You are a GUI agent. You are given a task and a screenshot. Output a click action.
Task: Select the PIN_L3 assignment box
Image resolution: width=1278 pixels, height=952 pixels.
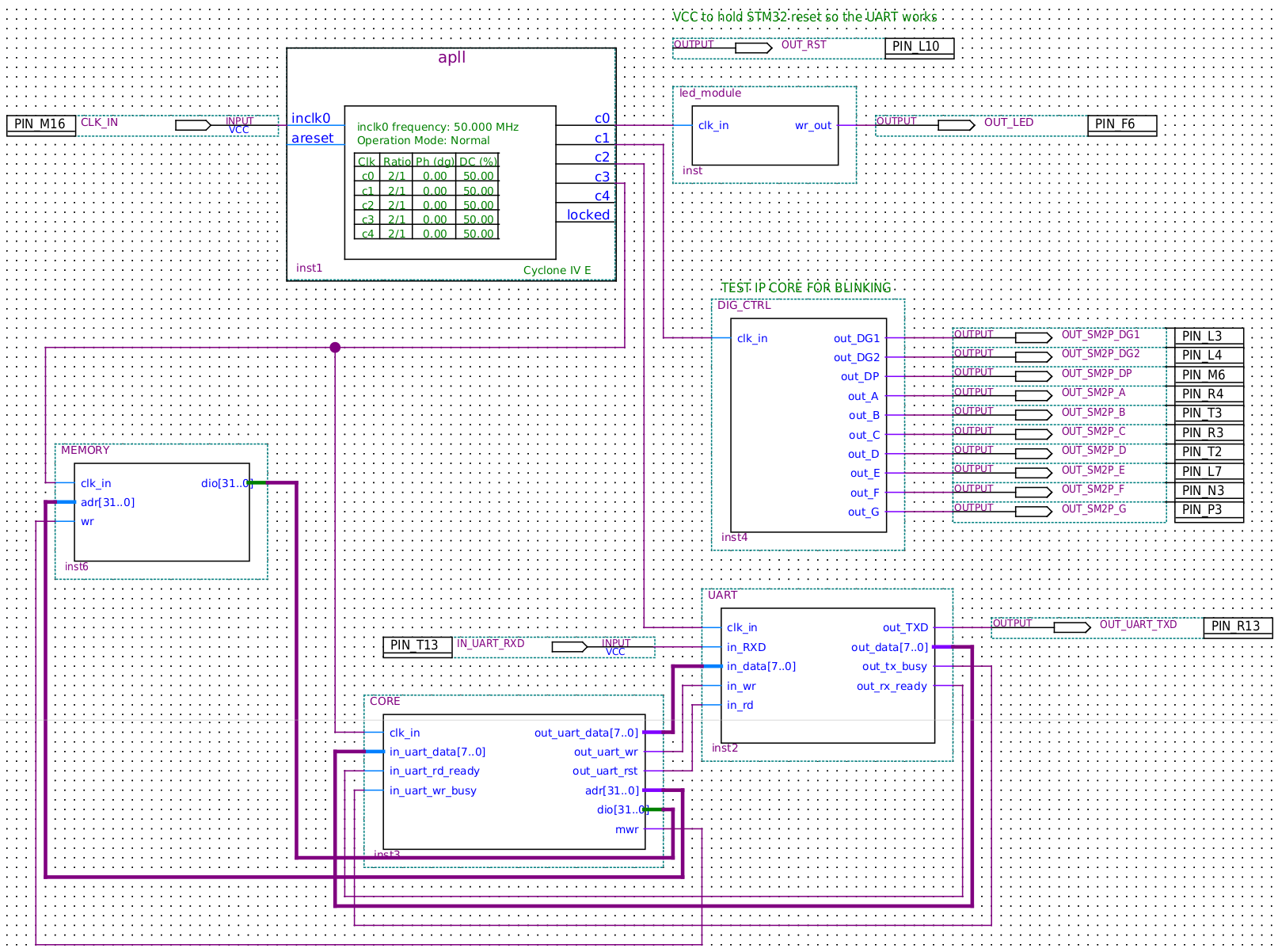1209,337
